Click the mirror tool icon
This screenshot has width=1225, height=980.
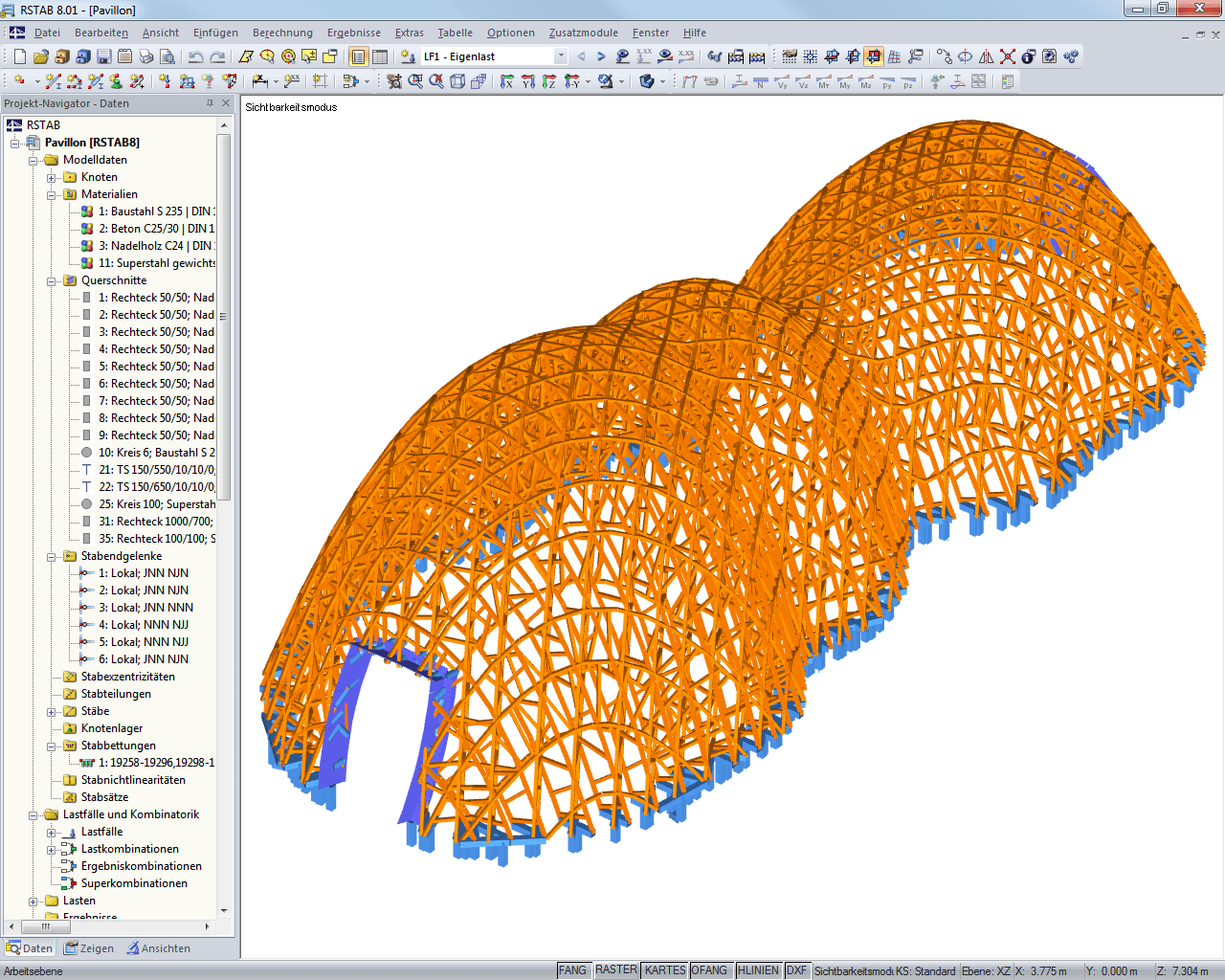[x=987, y=56]
